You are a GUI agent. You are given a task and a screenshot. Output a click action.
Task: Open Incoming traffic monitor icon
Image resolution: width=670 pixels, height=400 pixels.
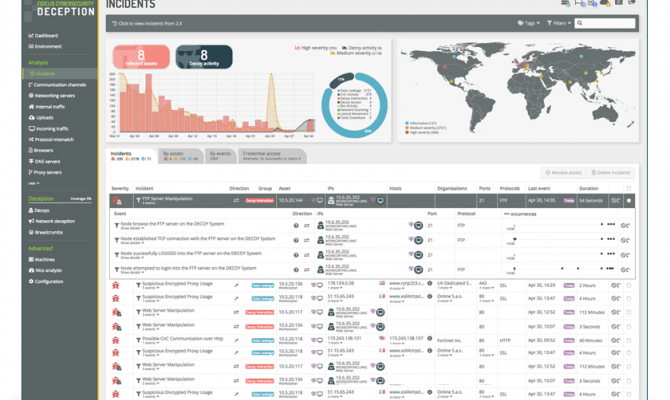[31, 128]
